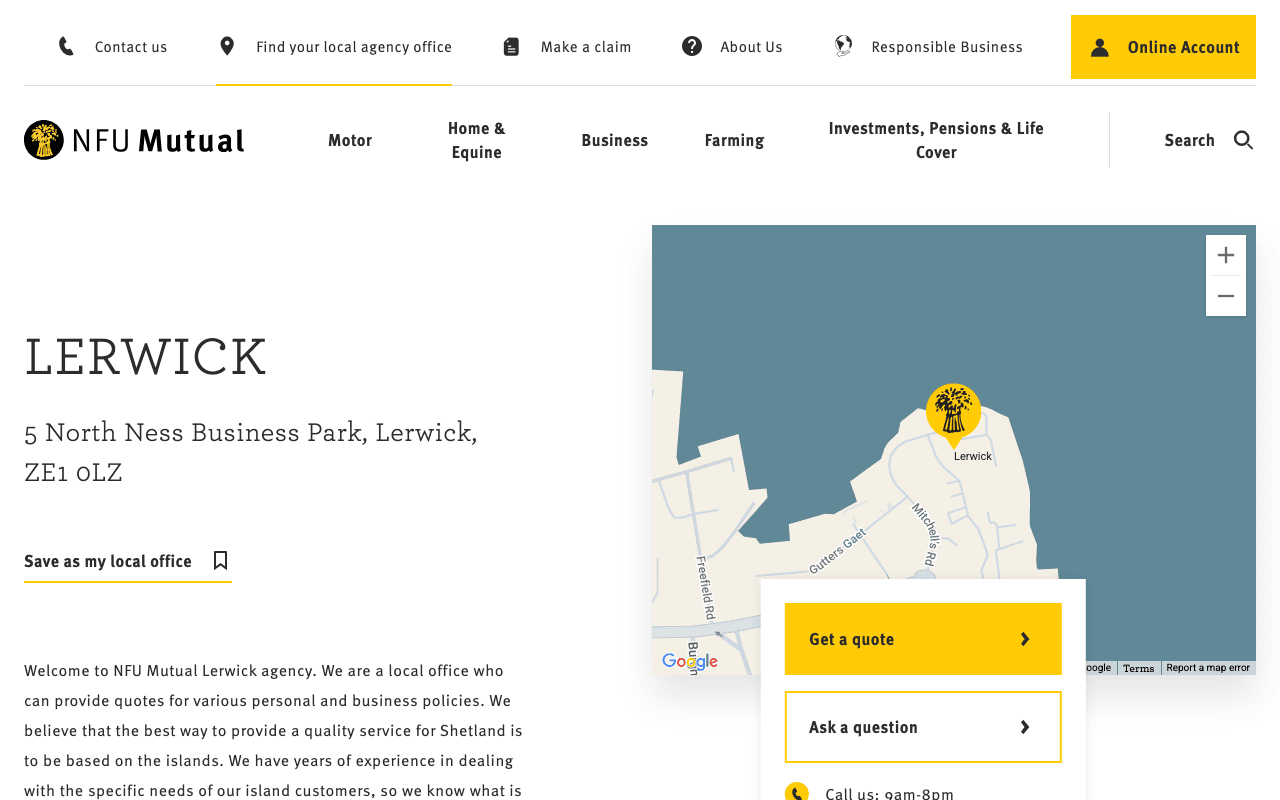Click the Ask a question button
Image resolution: width=1280 pixels, height=800 pixels.
pos(923,727)
